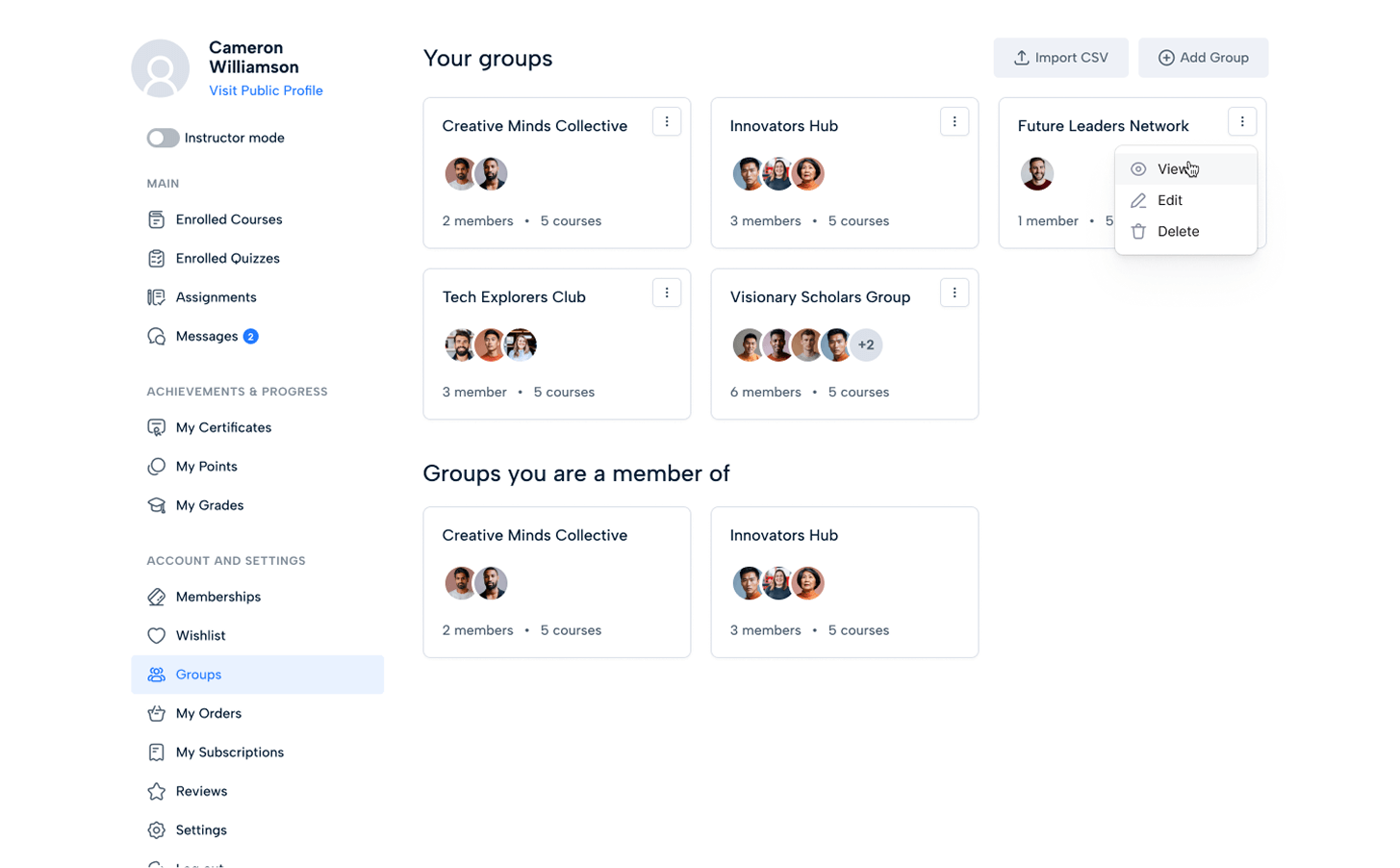Image resolution: width=1400 pixels, height=868 pixels.
Task: Open Visit Public Profile link
Action: tap(266, 90)
